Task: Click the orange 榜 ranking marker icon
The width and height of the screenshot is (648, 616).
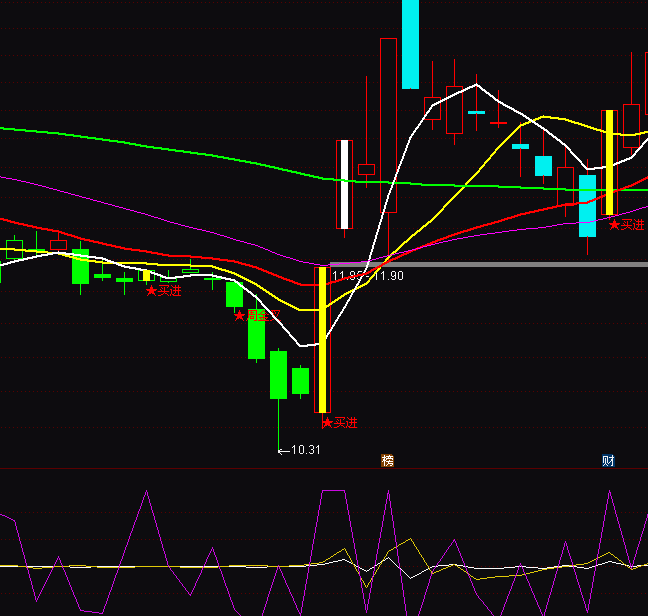Action: (388, 460)
